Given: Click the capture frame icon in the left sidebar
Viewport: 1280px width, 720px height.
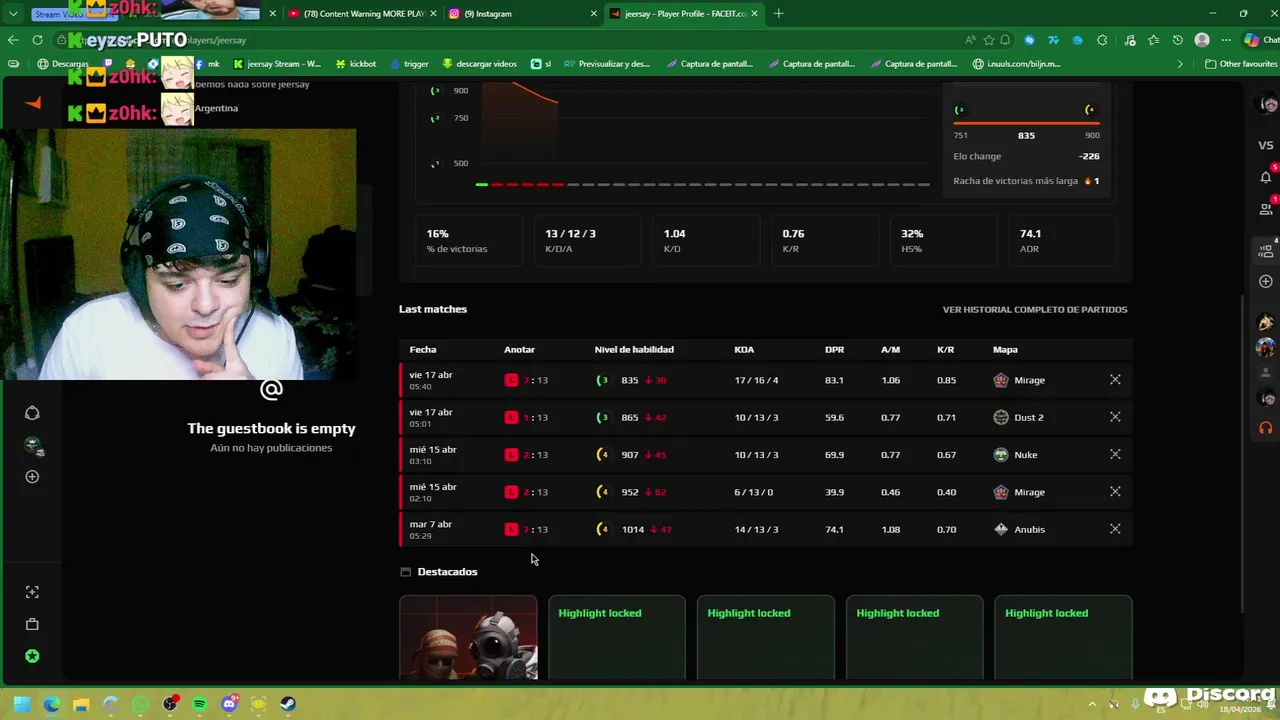Looking at the screenshot, I should [x=32, y=592].
